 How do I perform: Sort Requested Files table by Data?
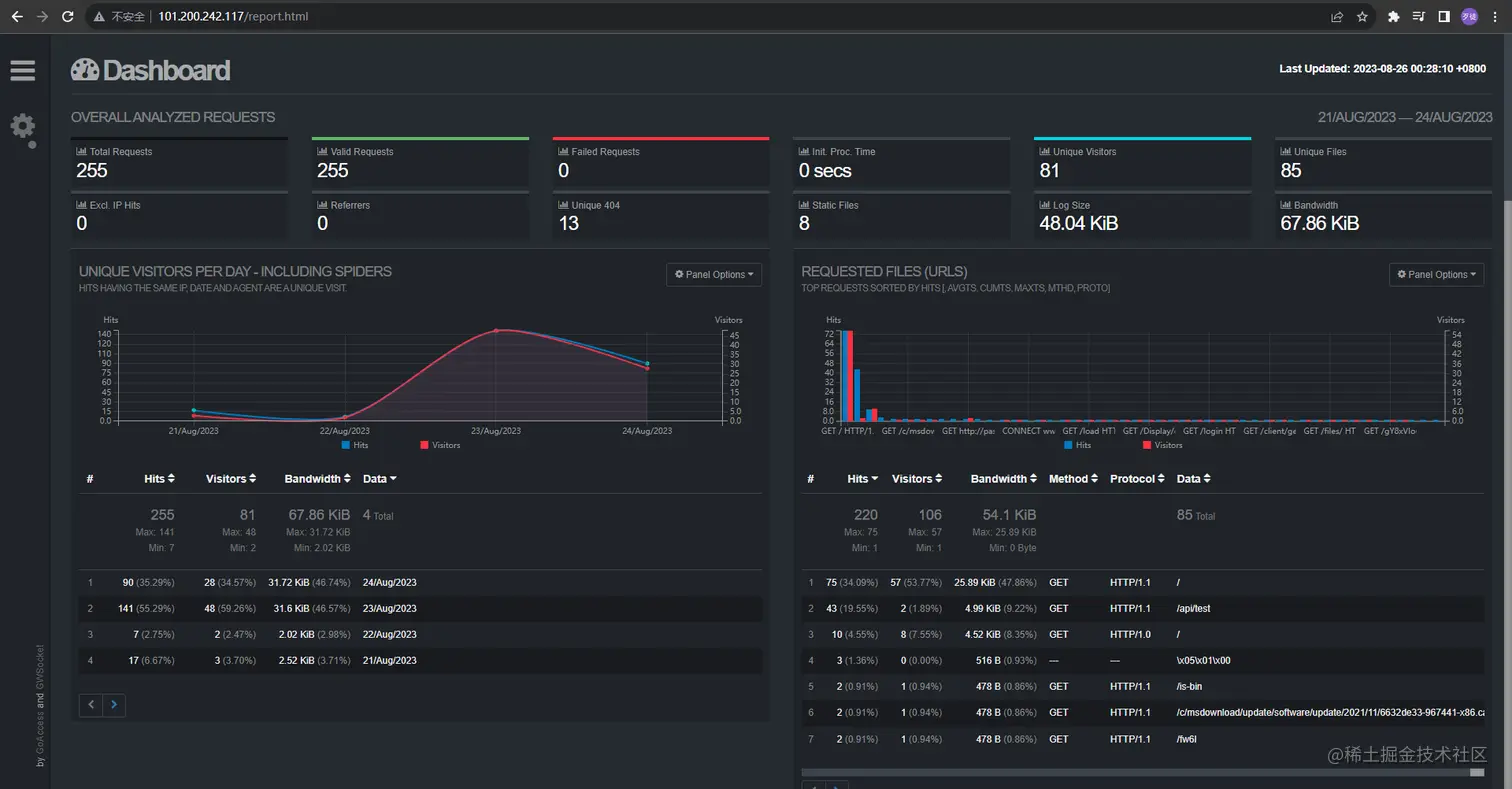point(1194,479)
